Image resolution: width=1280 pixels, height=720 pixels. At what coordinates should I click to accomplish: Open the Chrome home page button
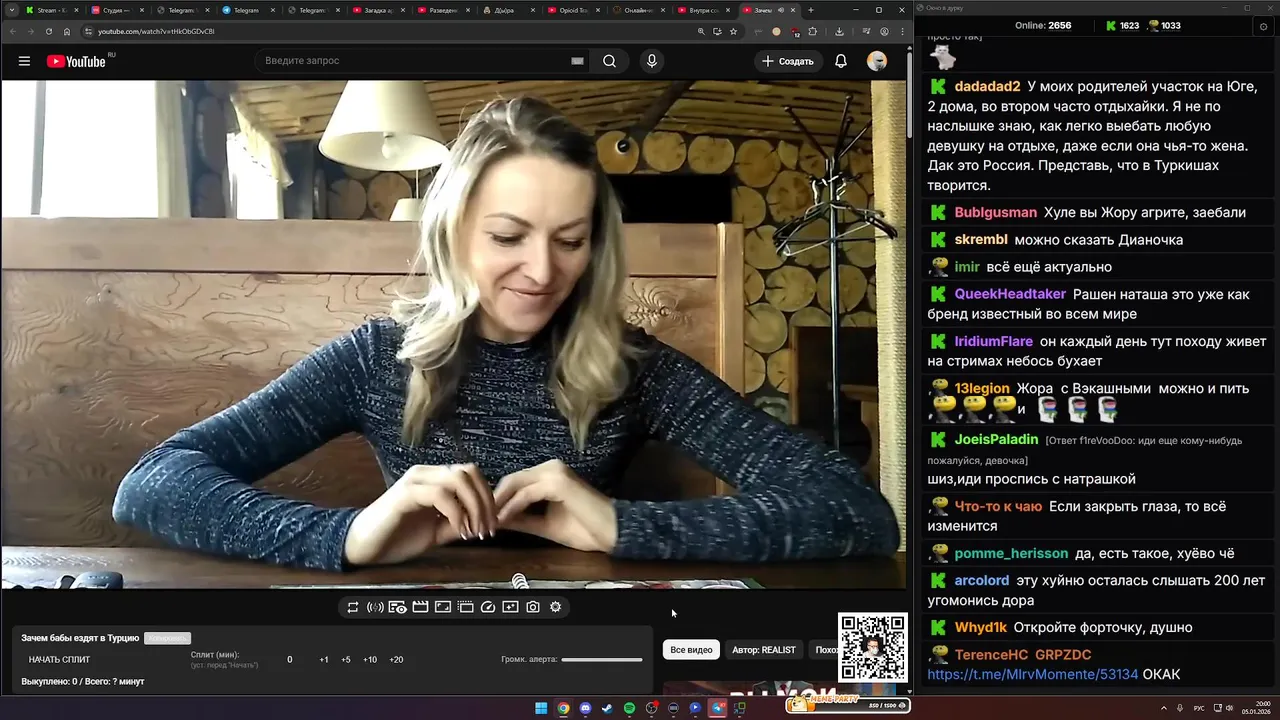point(67,31)
